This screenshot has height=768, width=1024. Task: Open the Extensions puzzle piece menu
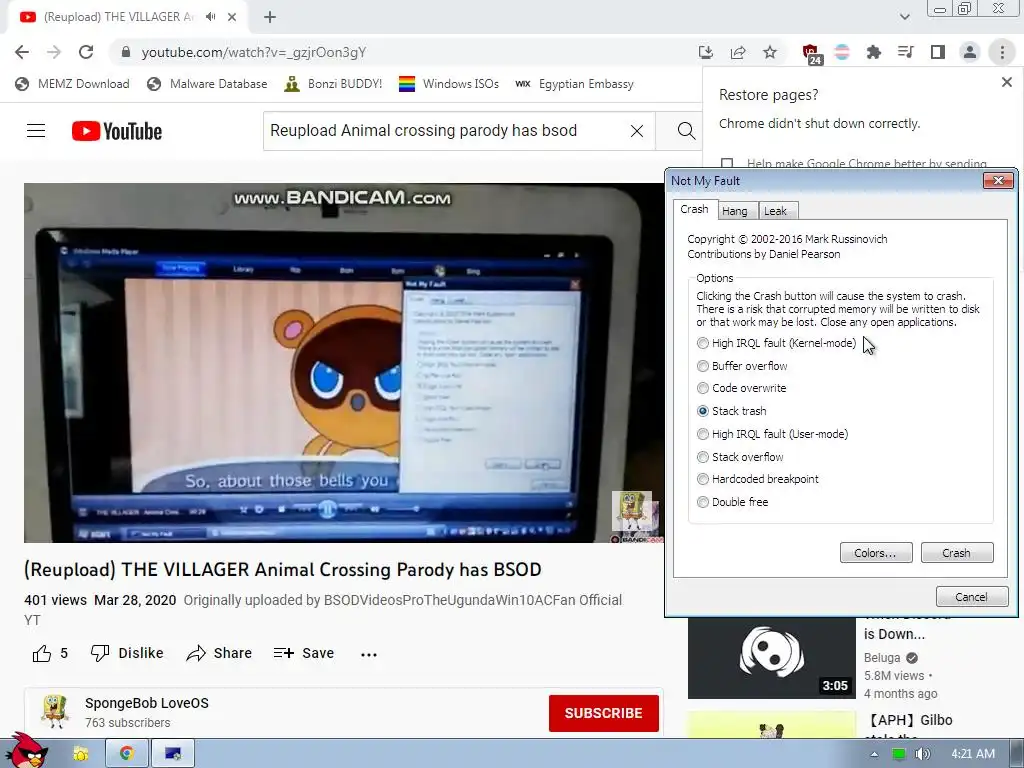click(873, 52)
